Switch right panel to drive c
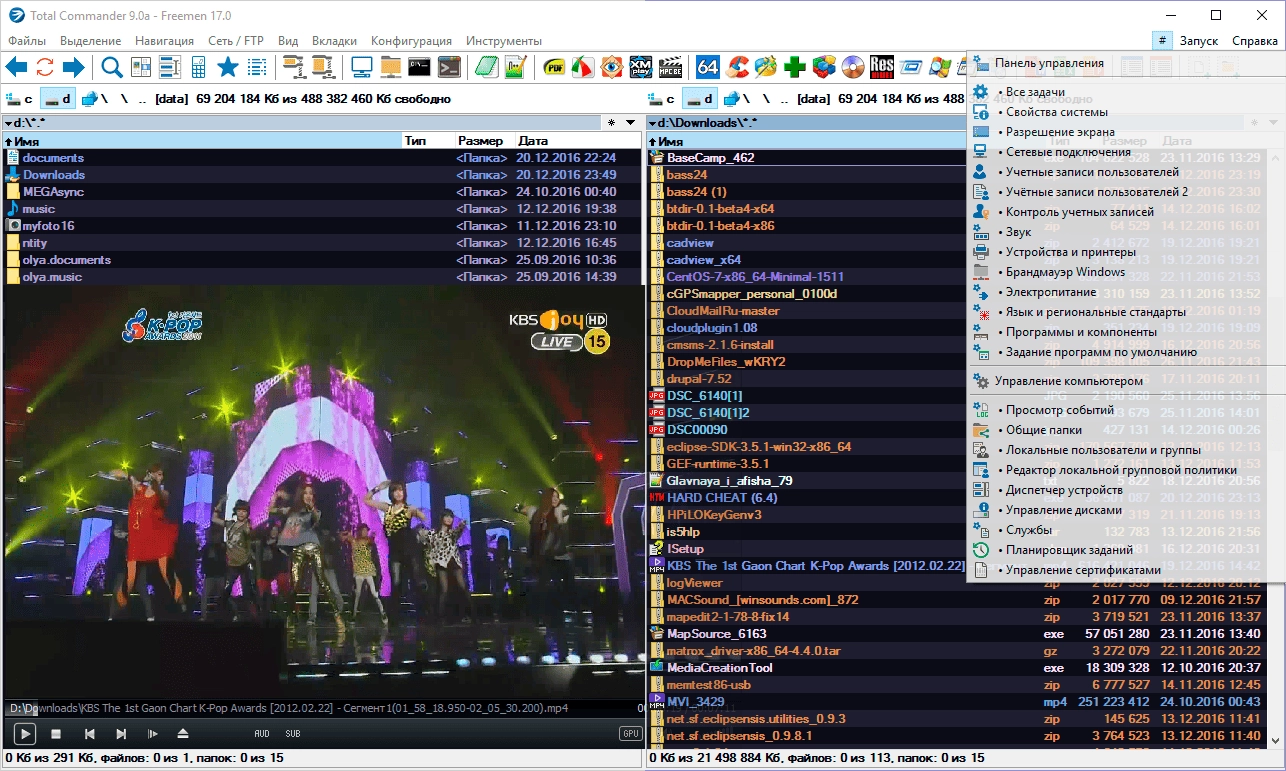Screen dimensions: 1286x771 pos(662,99)
